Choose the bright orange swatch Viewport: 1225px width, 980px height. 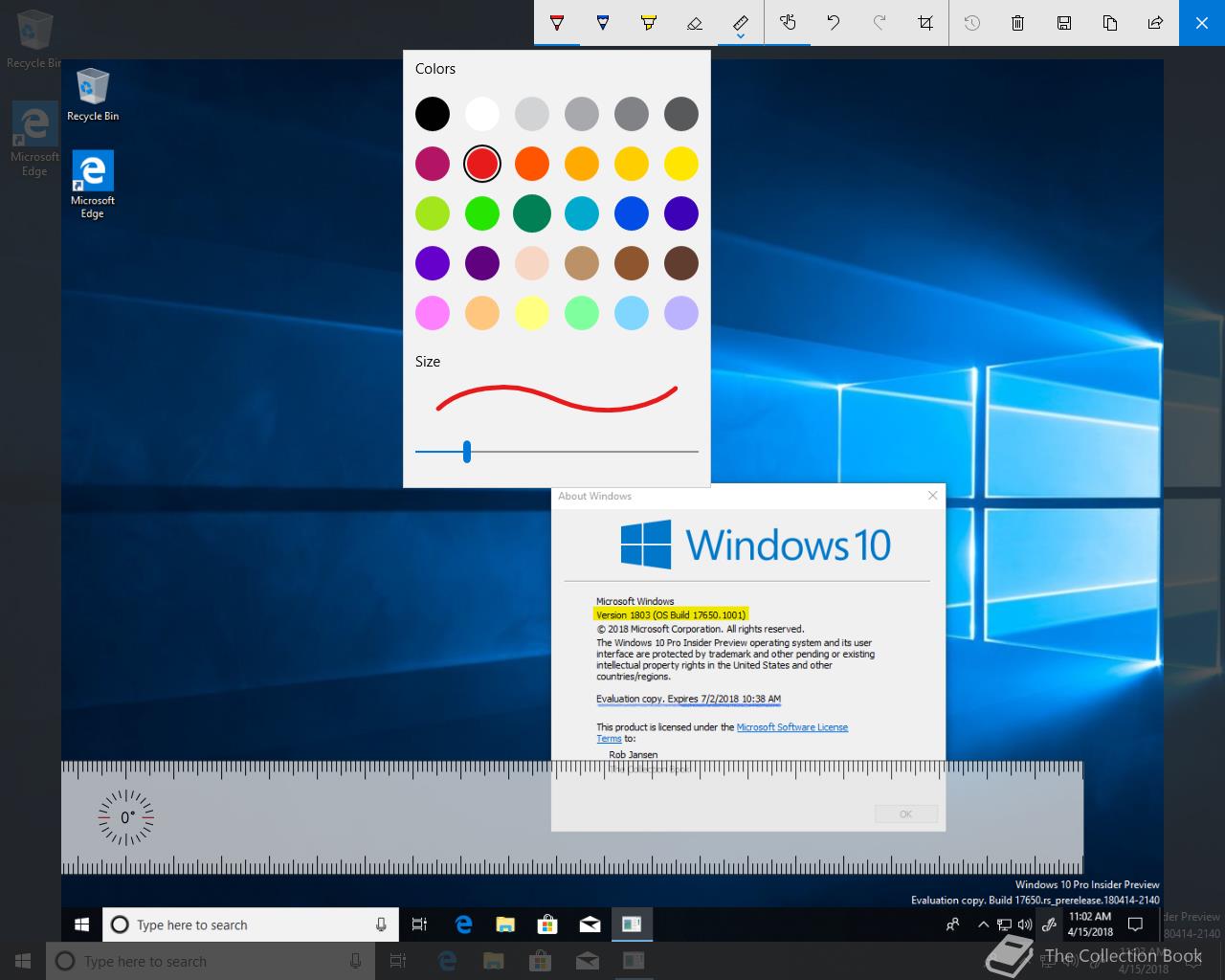(x=532, y=164)
